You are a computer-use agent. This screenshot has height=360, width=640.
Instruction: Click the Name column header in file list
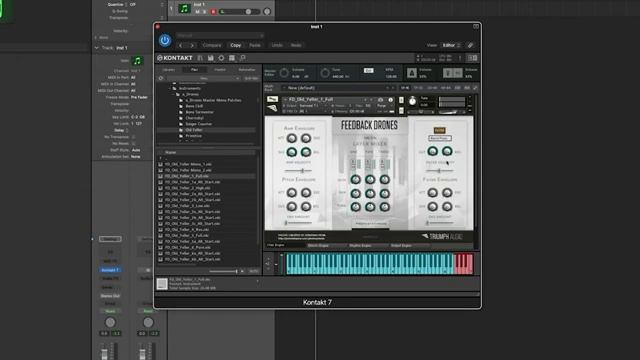point(171,152)
